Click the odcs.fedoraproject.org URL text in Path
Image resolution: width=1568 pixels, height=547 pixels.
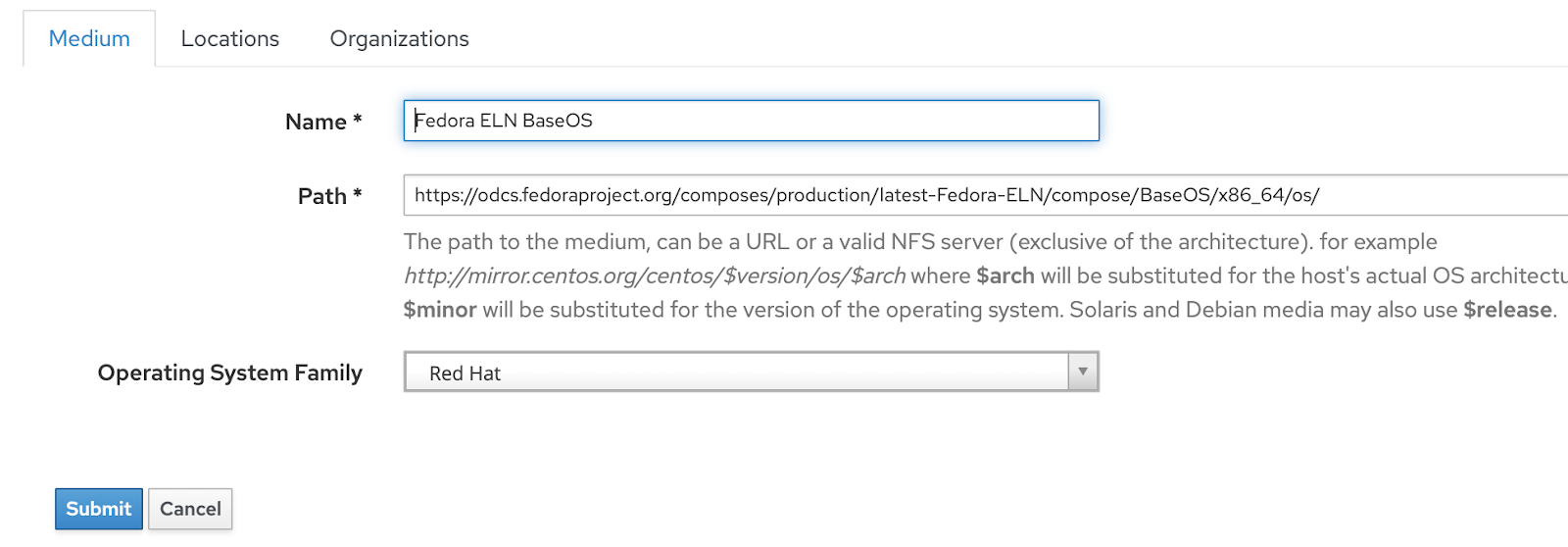click(x=866, y=195)
